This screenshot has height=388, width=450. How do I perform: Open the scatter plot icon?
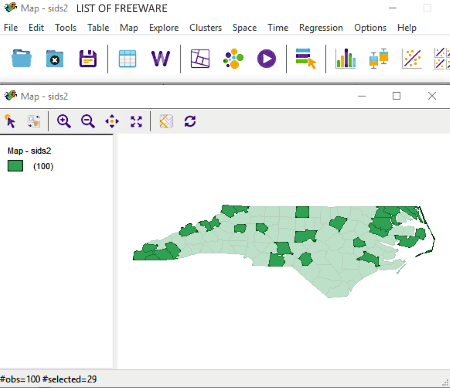click(x=412, y=59)
